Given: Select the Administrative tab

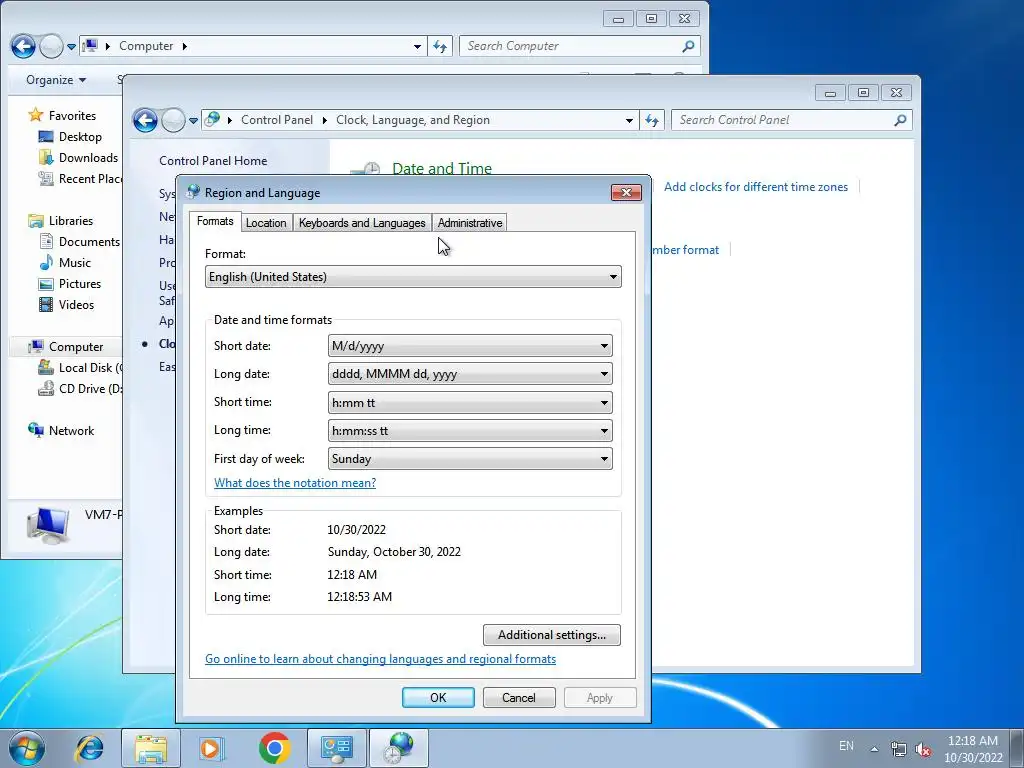Looking at the screenshot, I should pyautogui.click(x=470, y=223).
